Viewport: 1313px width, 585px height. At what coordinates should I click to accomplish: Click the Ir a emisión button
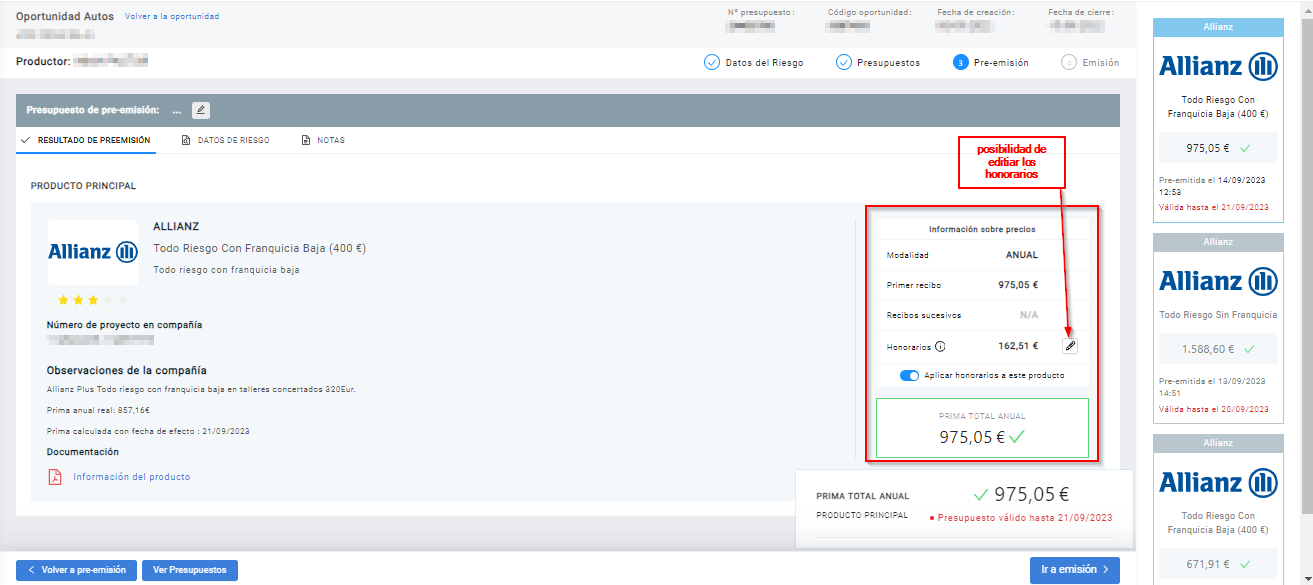point(1075,570)
